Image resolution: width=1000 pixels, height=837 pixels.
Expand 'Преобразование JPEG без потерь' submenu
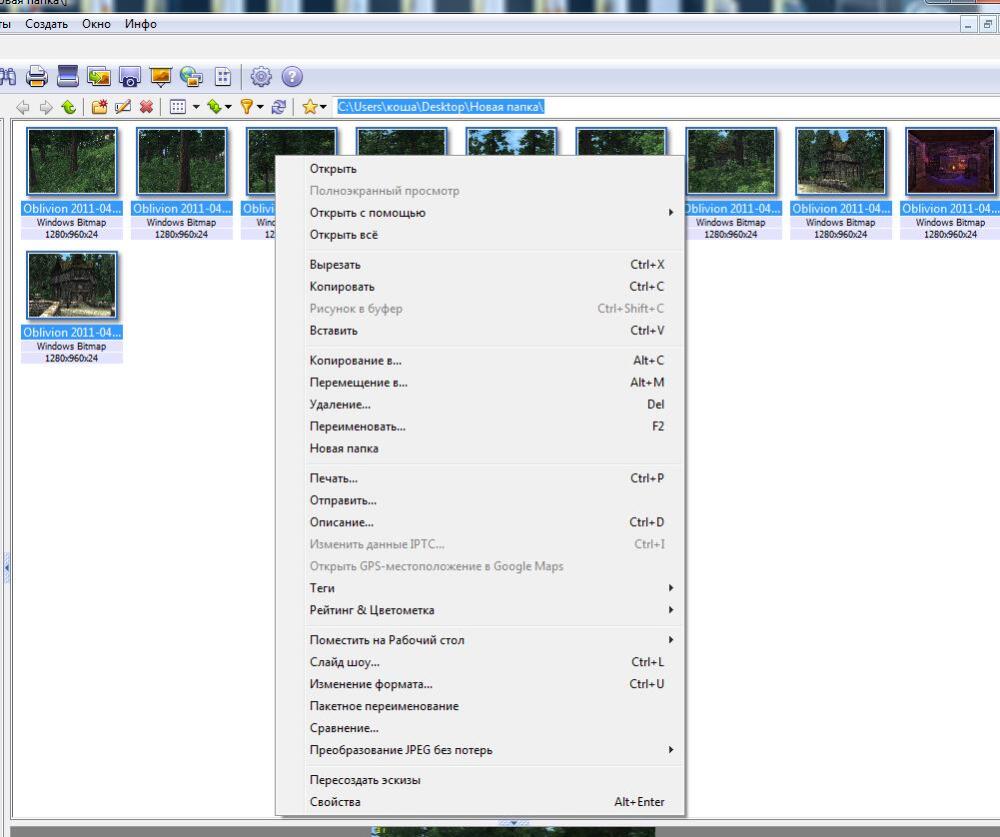click(x=670, y=750)
